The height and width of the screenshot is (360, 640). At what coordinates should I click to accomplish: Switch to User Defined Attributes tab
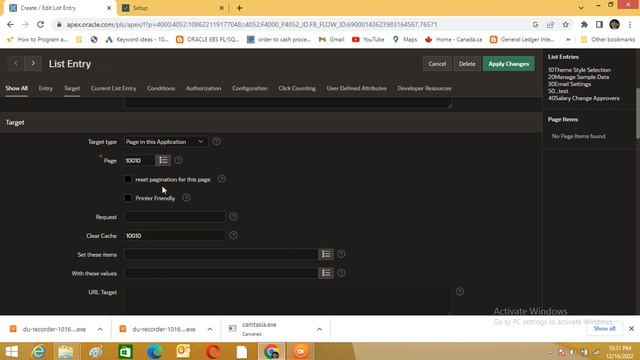[357, 88]
